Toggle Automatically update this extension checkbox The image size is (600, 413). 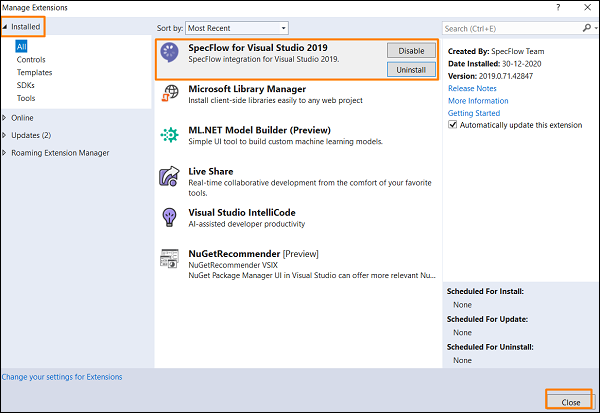(x=454, y=125)
